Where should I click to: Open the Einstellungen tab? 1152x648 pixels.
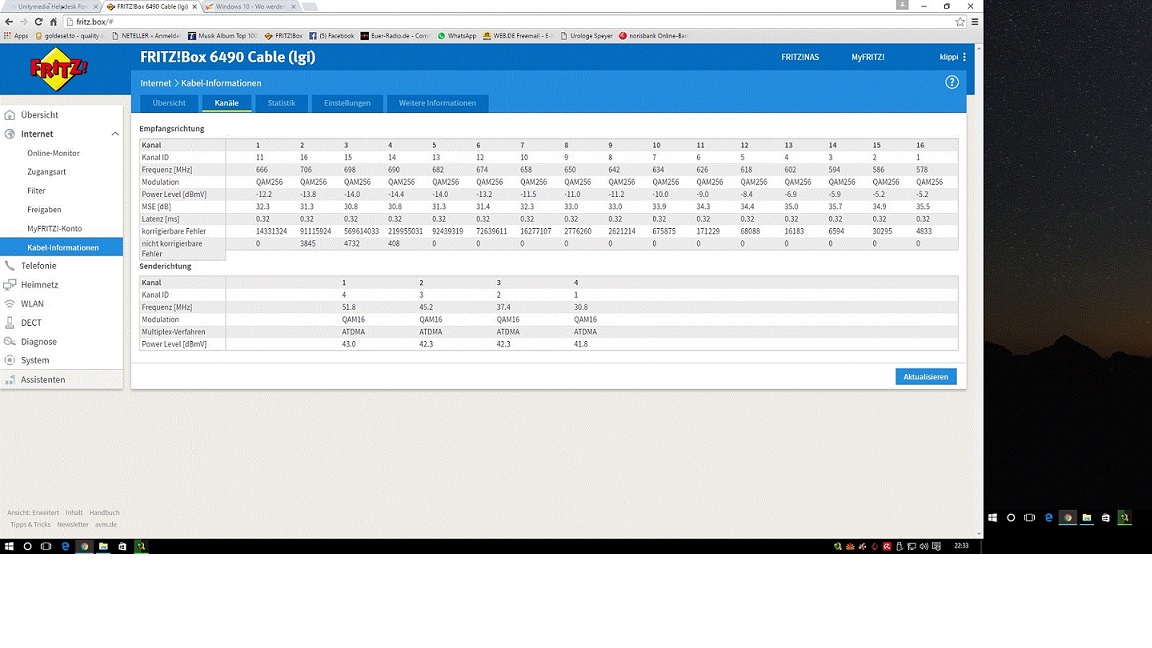pyautogui.click(x=347, y=103)
